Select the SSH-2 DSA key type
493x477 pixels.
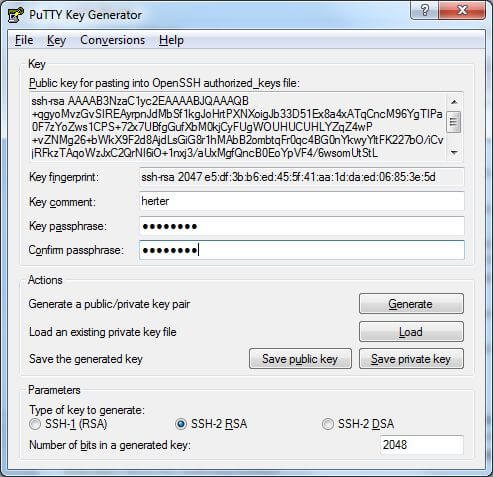[x=328, y=424]
